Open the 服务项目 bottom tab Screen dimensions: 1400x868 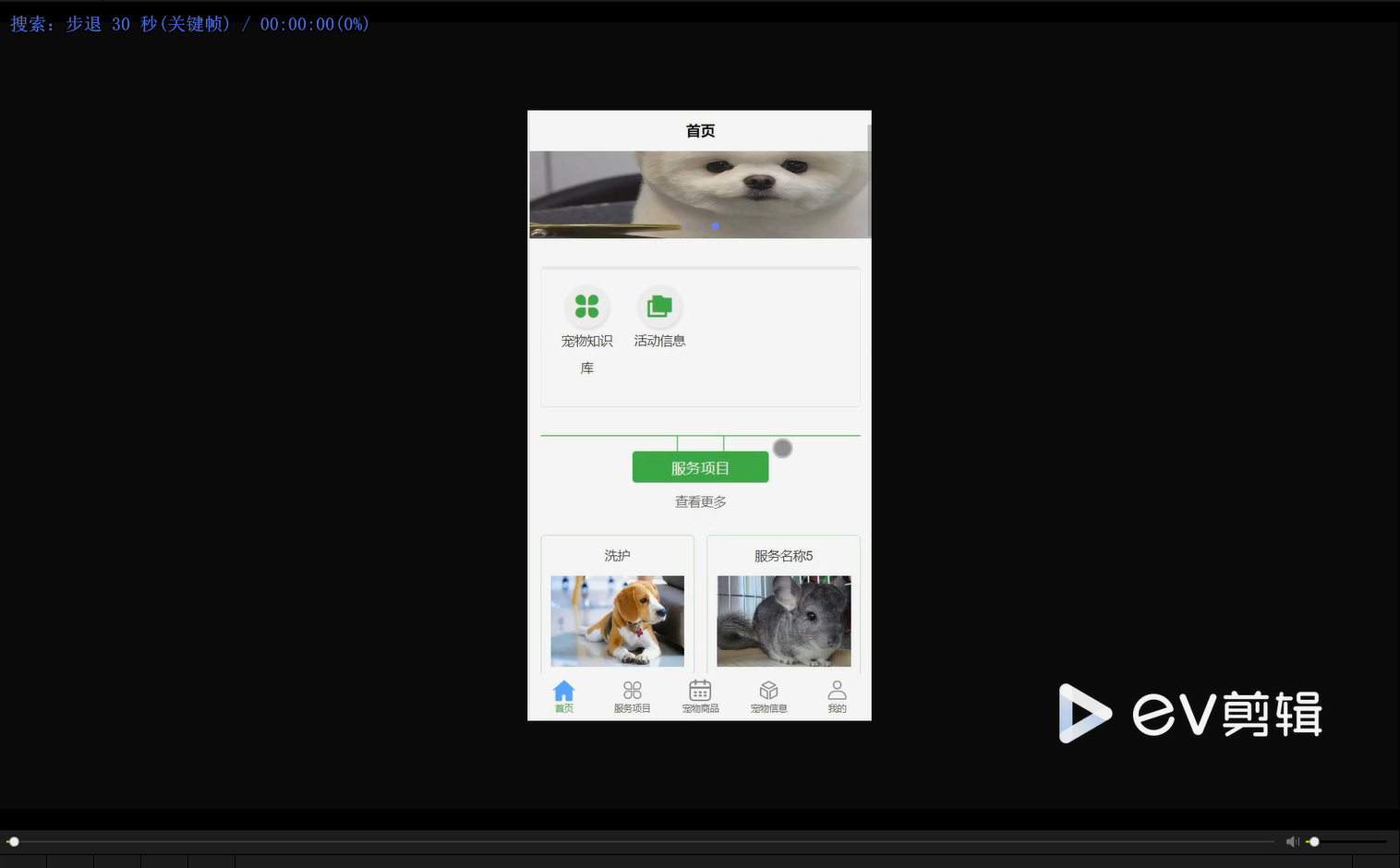(632, 697)
